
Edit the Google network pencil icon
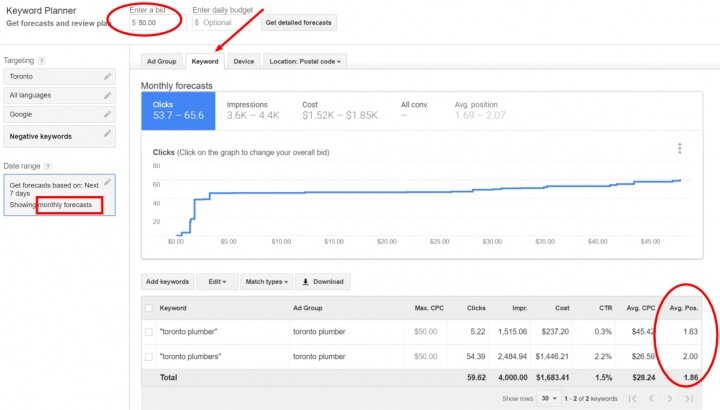107,114
